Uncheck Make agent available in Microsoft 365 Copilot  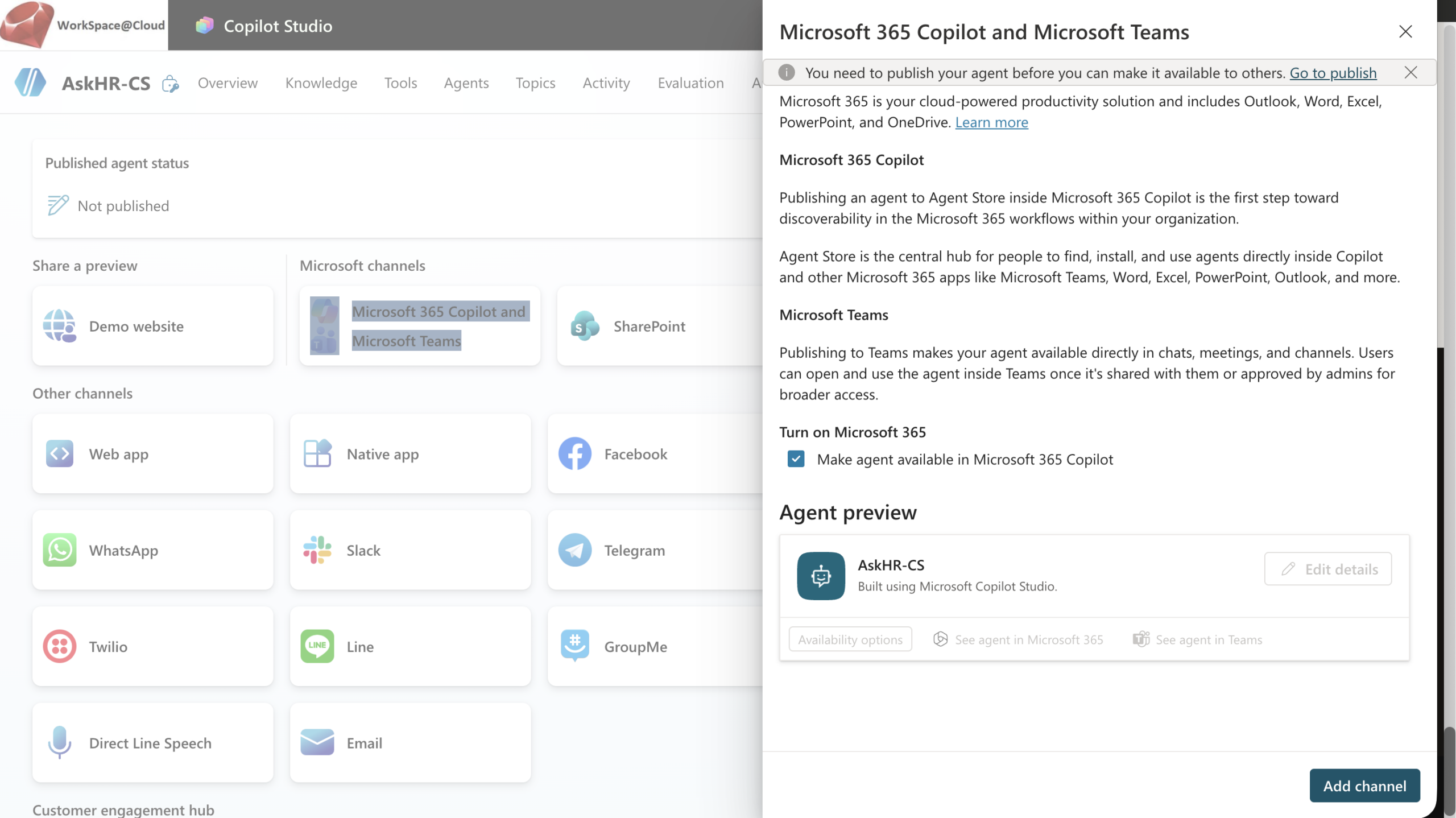796,459
